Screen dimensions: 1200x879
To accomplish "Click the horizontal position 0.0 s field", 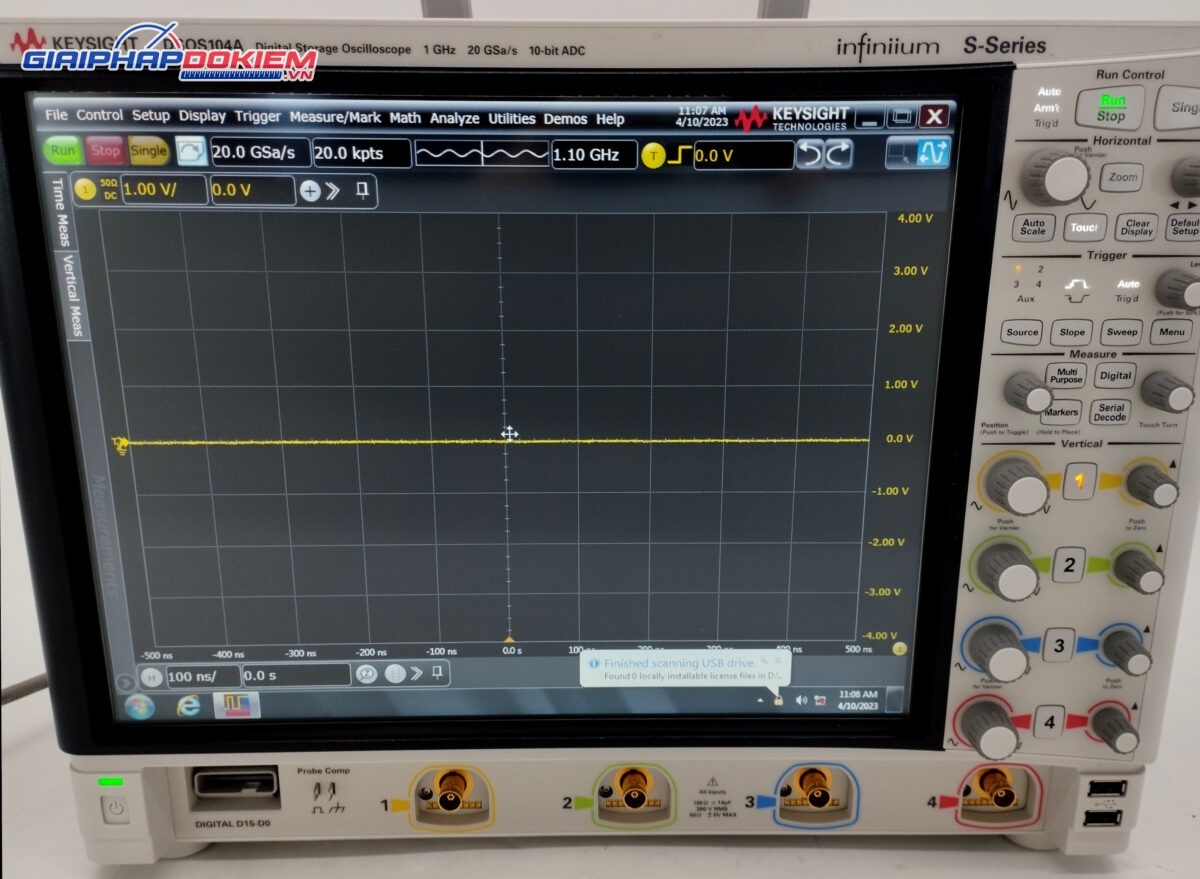I will 296,675.
